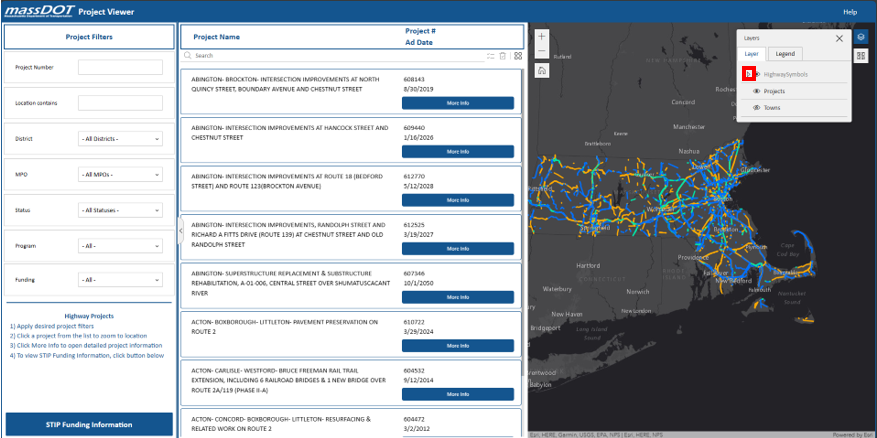This screenshot has height=438, width=877.
Task: Click More Info for project 612770
Action: point(458,200)
